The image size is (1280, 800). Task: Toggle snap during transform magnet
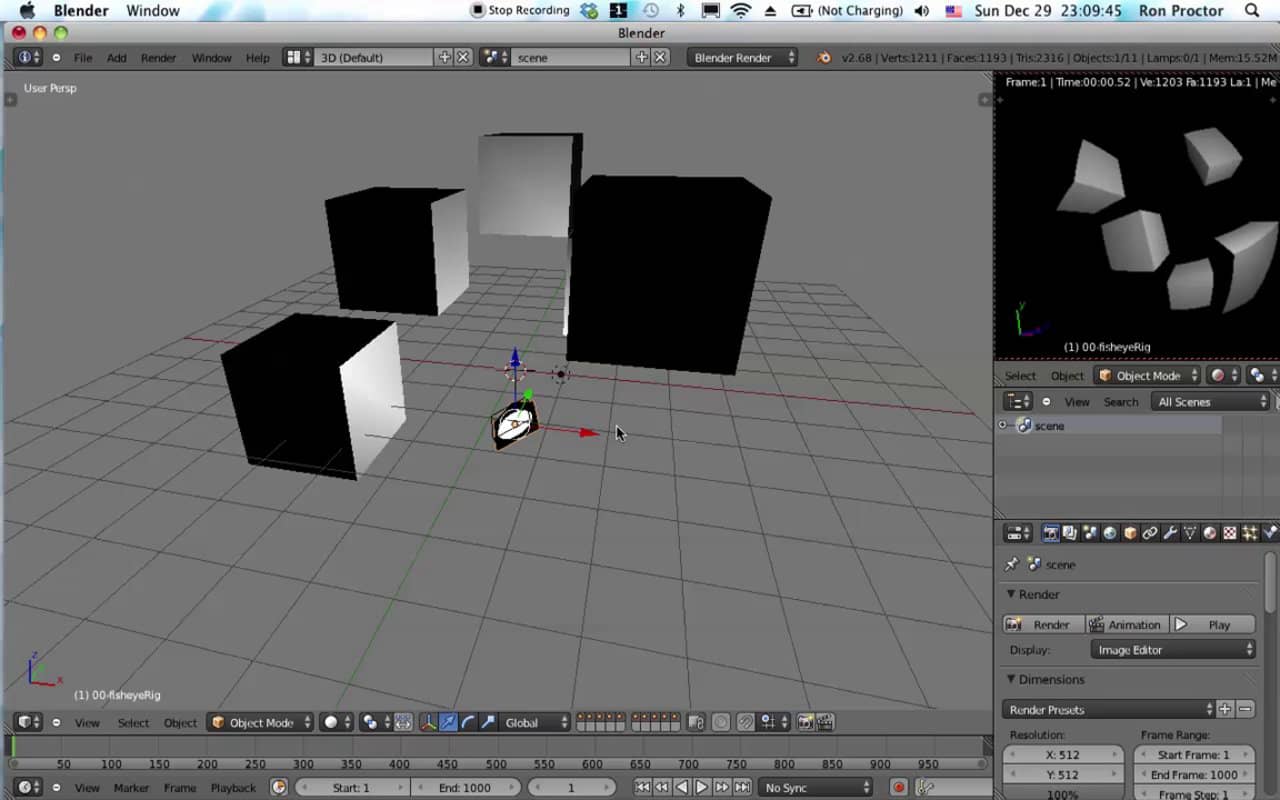(746, 722)
